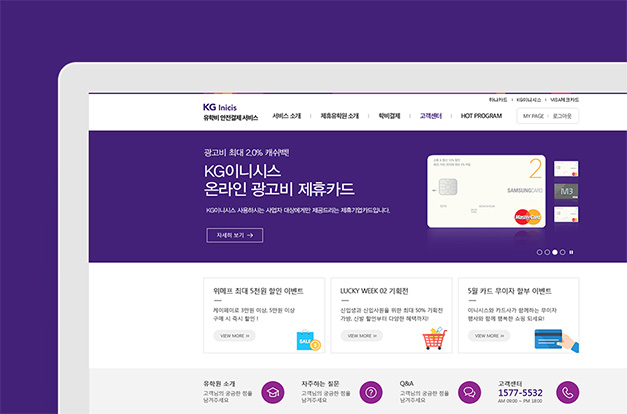
Task: Select the fourth banner slide dot
Action: tap(563, 252)
